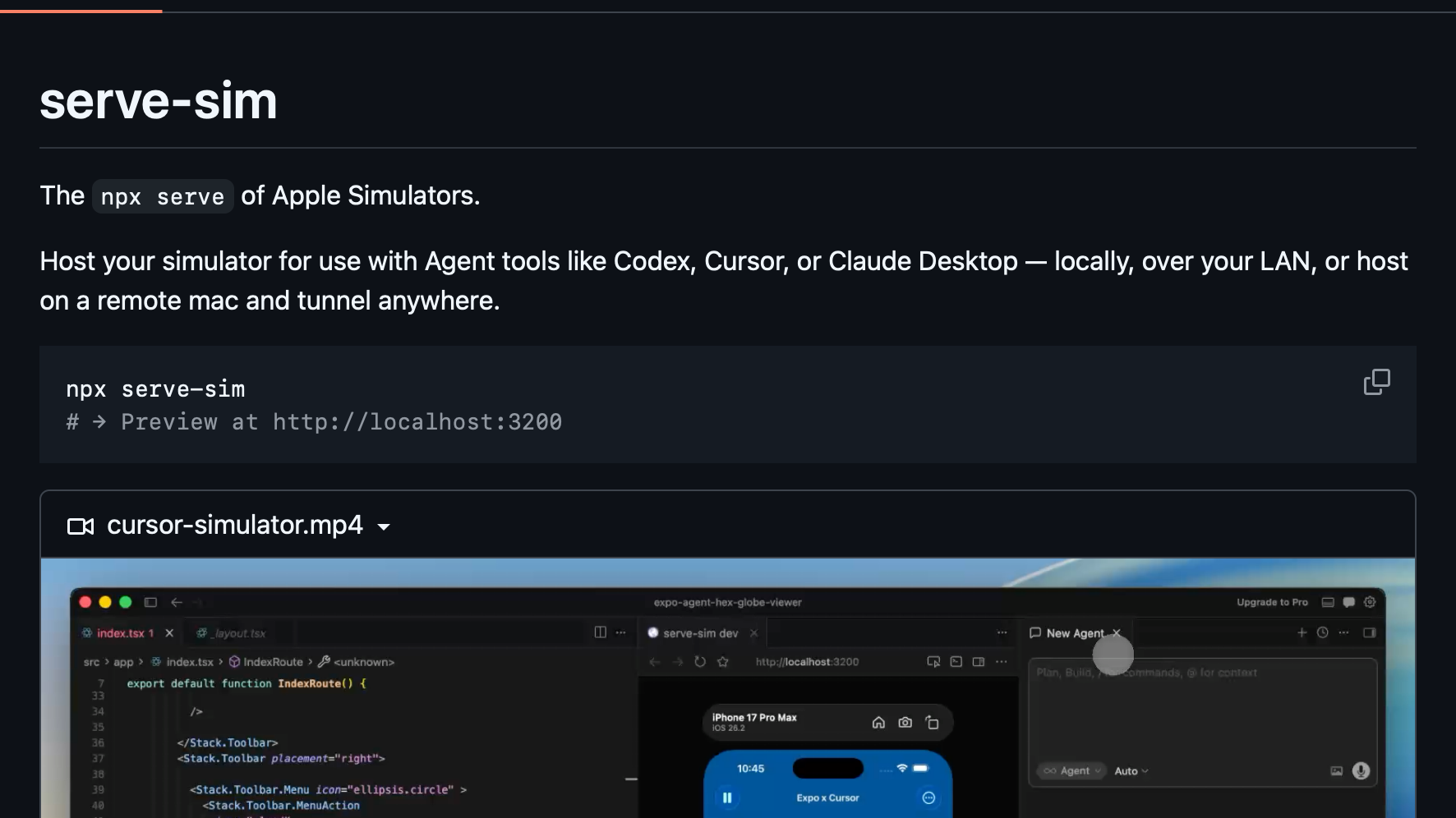
Task: Click the select-element icon in browser toolbar
Action: [x=933, y=662]
